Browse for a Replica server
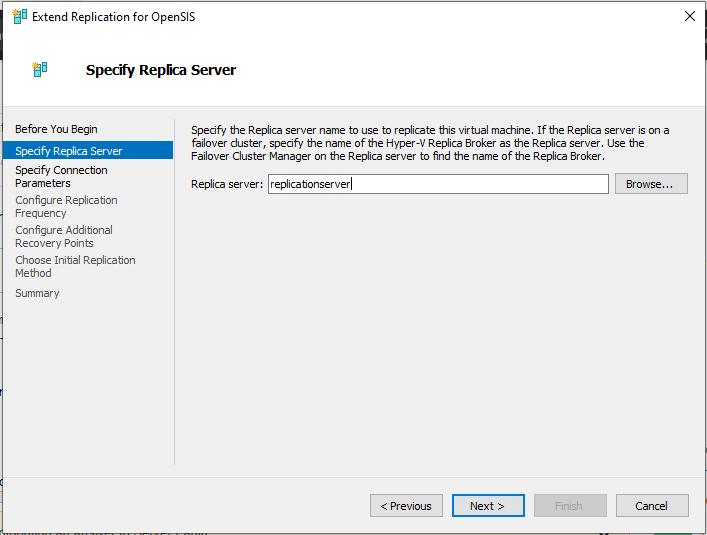 point(651,184)
